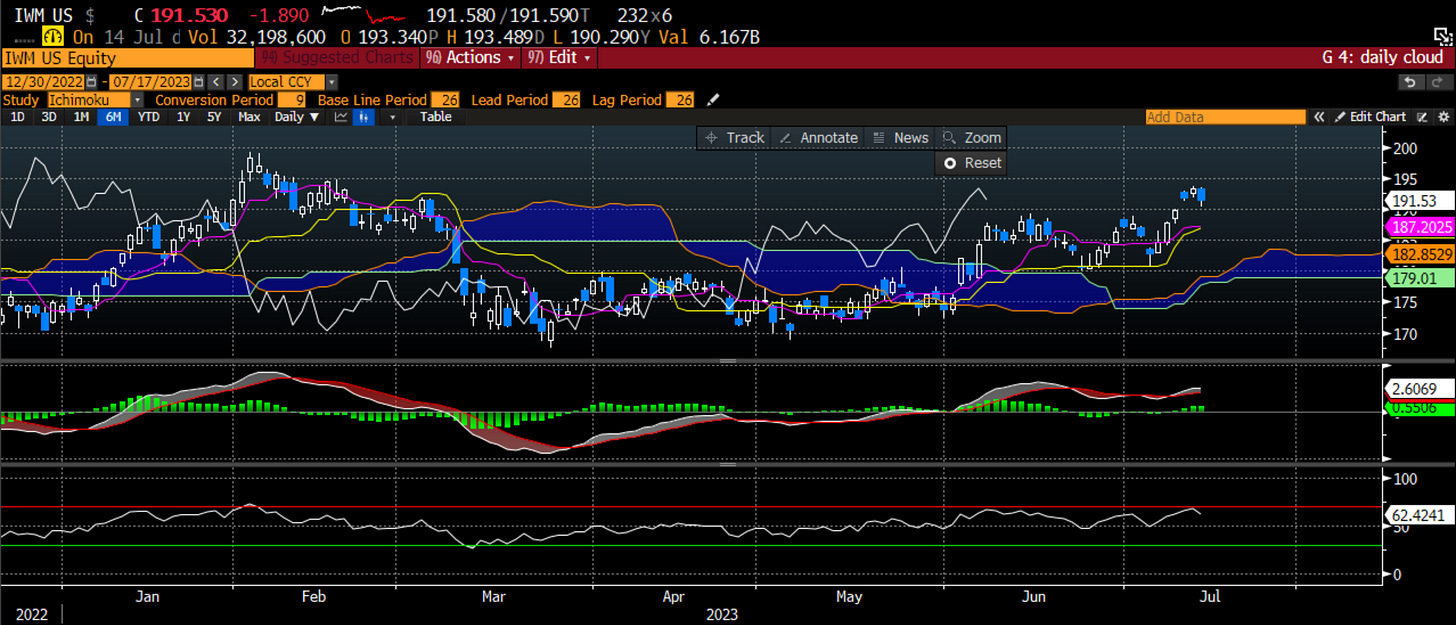Image resolution: width=1456 pixels, height=625 pixels.
Task: Click the expand window icon at top right
Action: pyautogui.click(x=1442, y=38)
